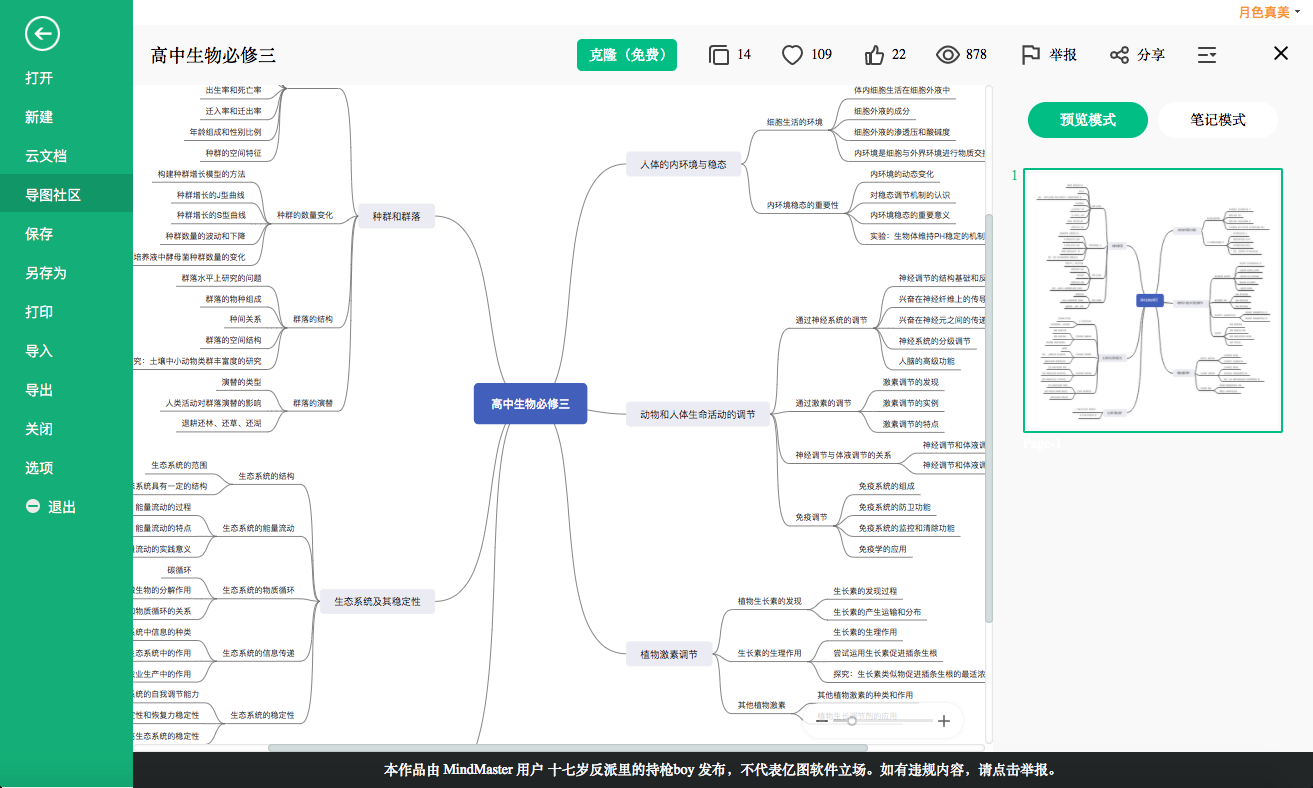Click username 月色真美 at top right
Viewport: 1313px width, 788px height.
pyautogui.click(x=1264, y=12)
